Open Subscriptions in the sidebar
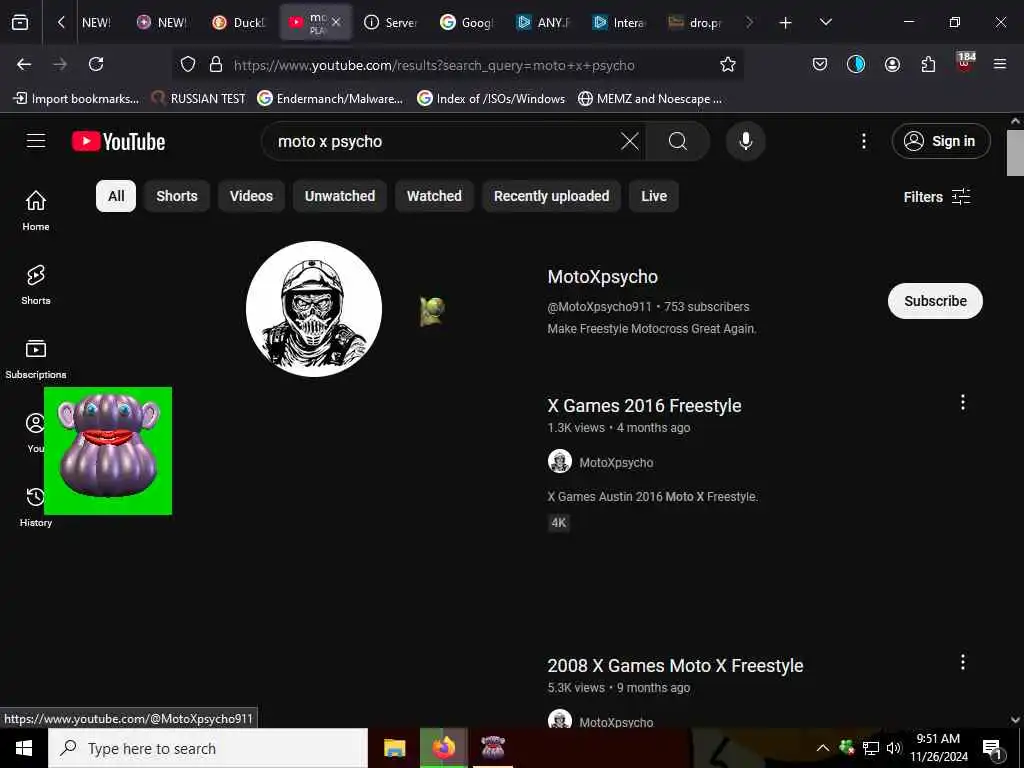 (36, 359)
